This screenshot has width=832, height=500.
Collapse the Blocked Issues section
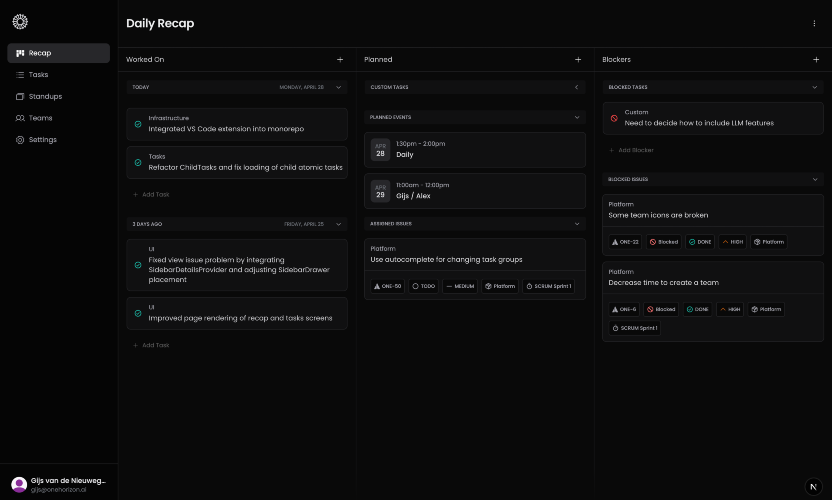pos(815,179)
